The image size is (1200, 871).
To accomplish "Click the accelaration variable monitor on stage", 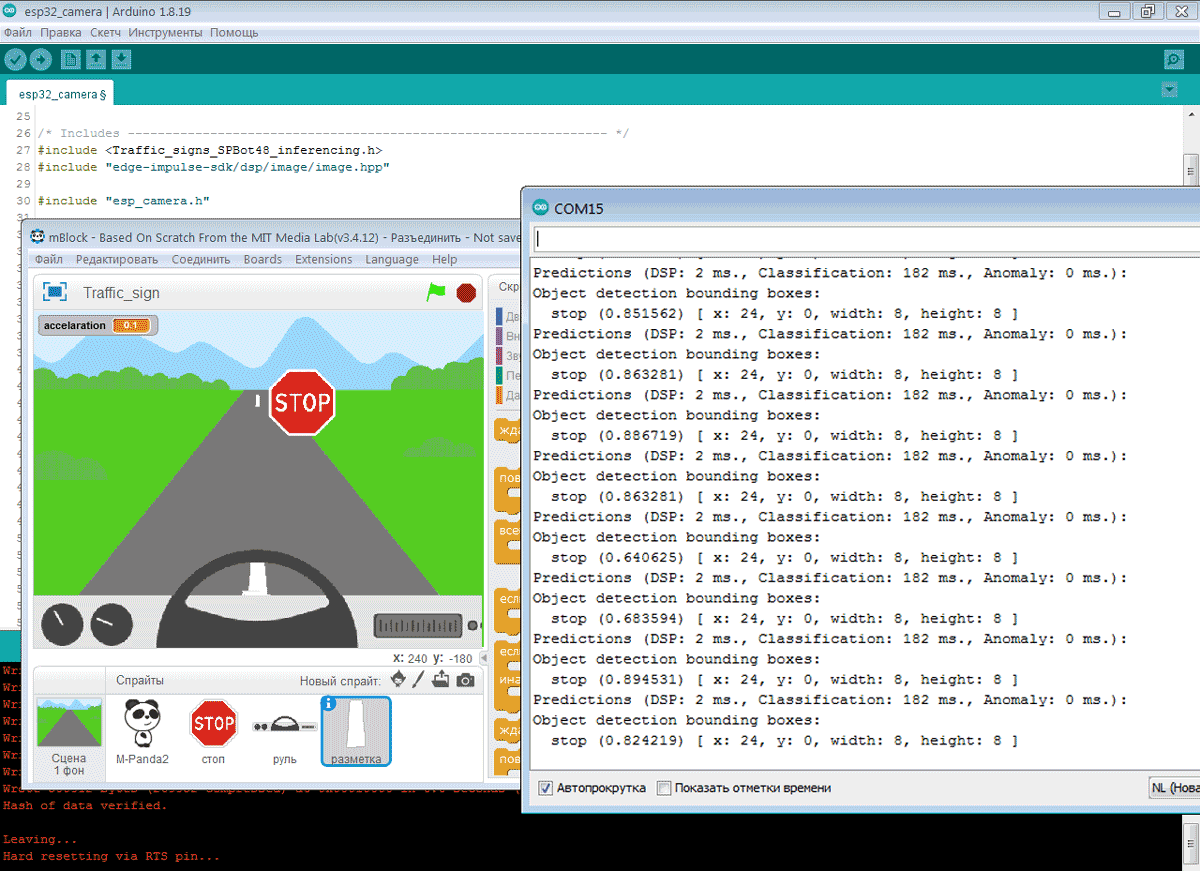I will point(99,325).
